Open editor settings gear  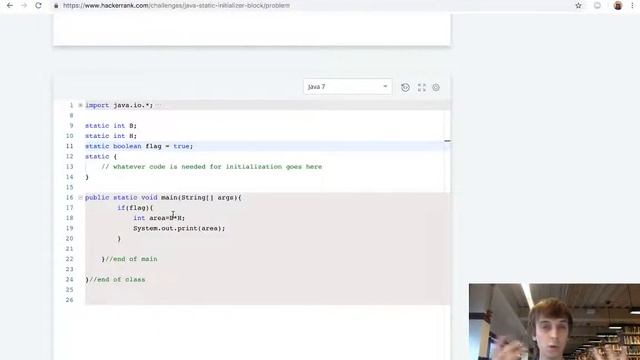(436, 87)
